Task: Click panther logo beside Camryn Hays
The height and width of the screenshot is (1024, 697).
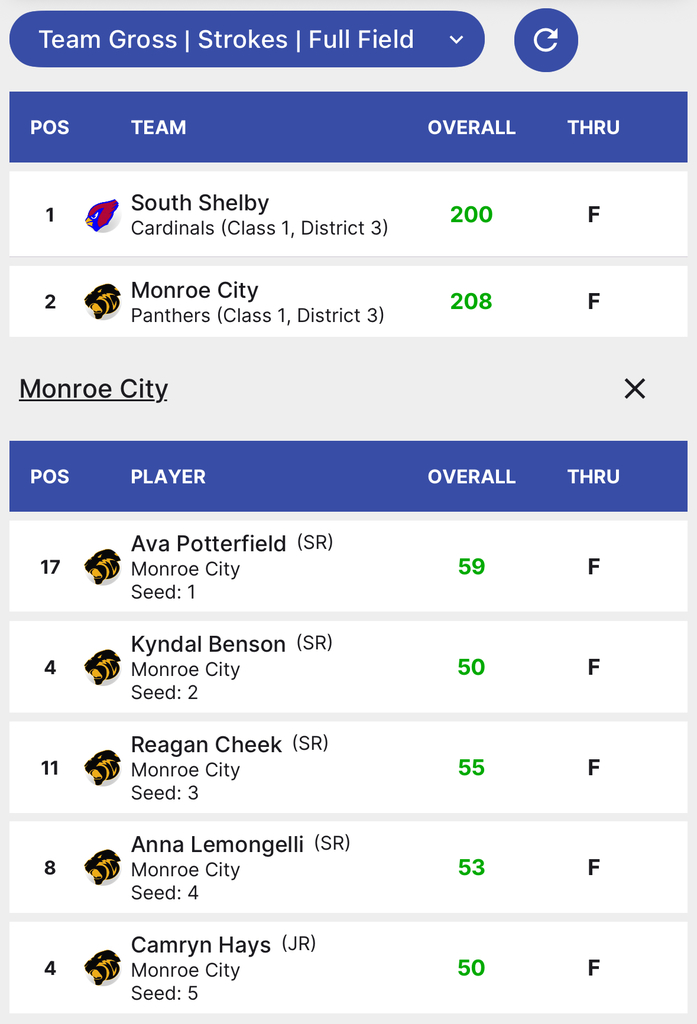Action: [x=102, y=968]
